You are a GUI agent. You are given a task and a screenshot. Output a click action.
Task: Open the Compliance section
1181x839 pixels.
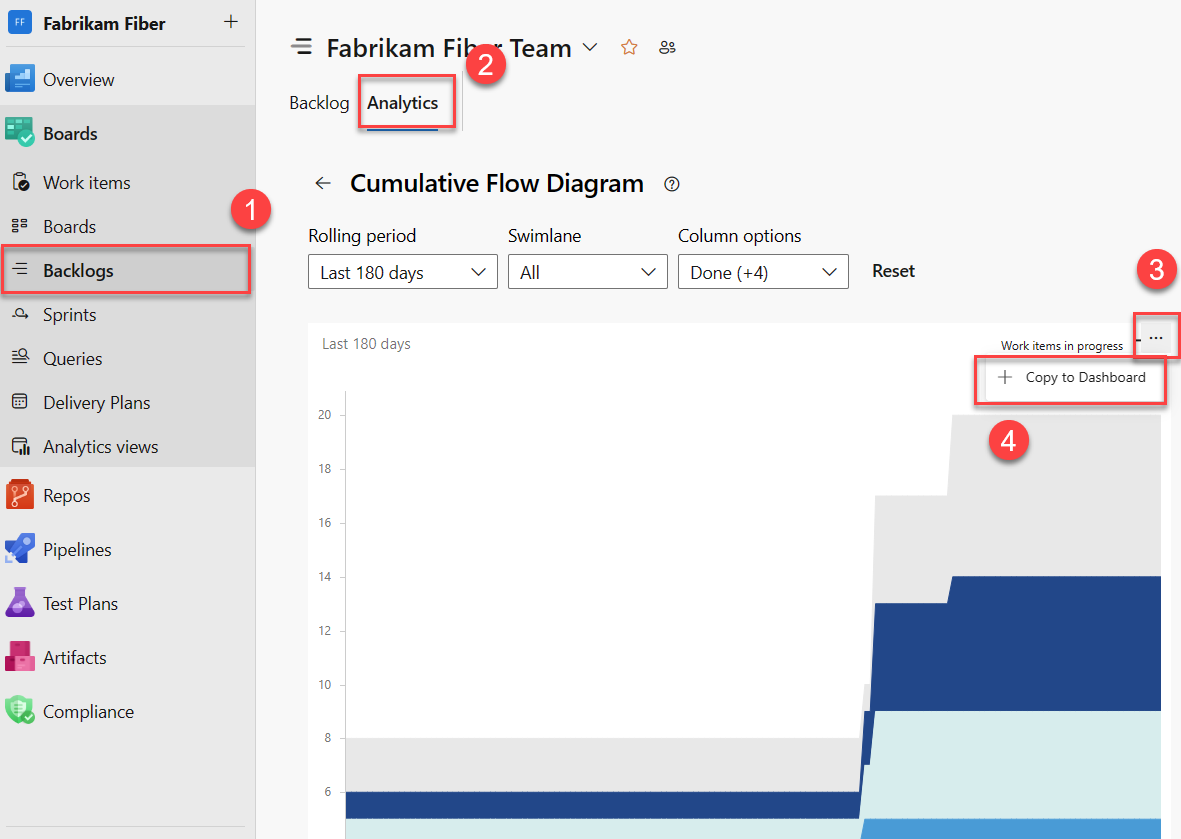(88, 710)
